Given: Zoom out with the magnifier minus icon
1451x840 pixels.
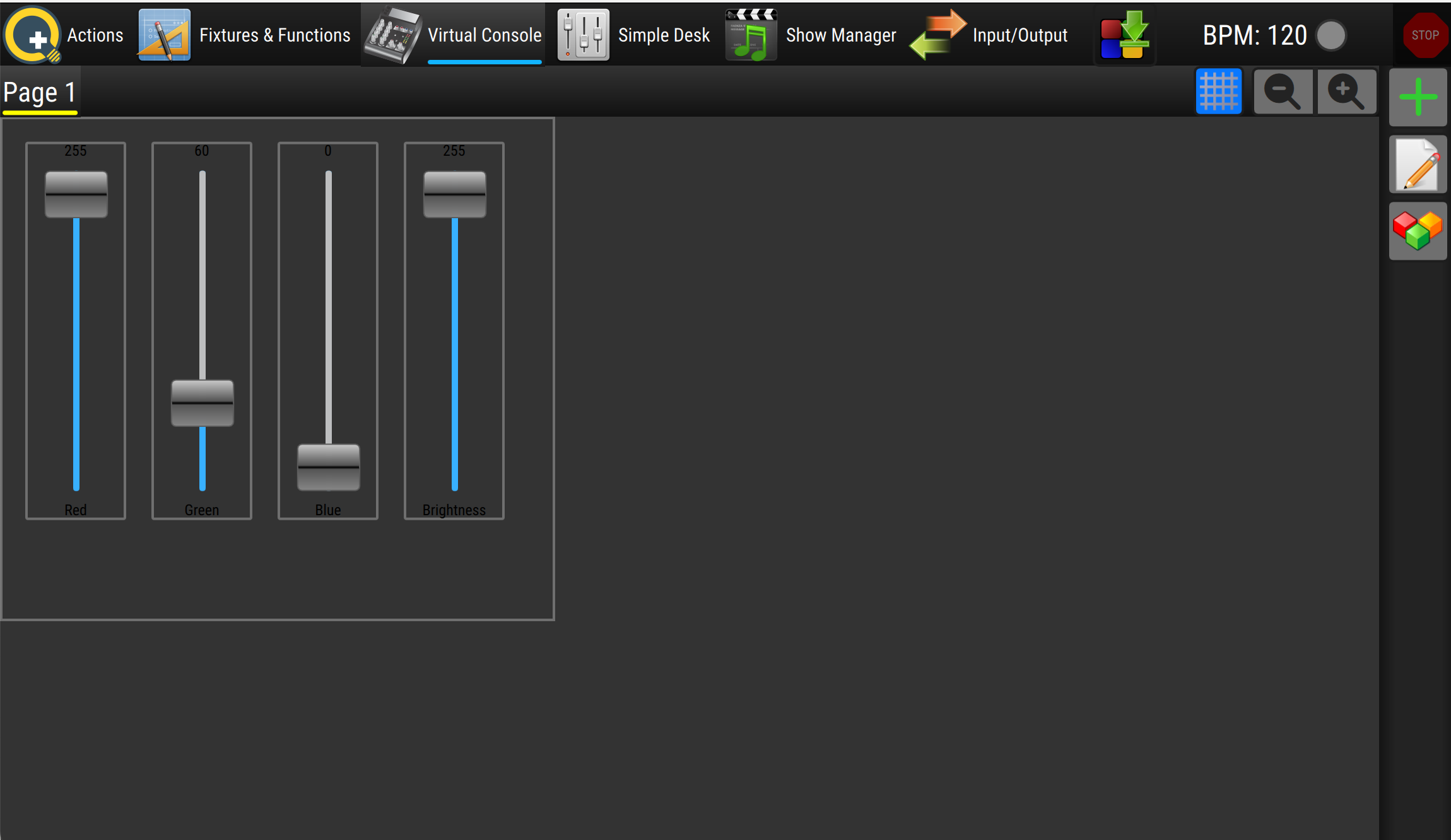Looking at the screenshot, I should [1283, 92].
